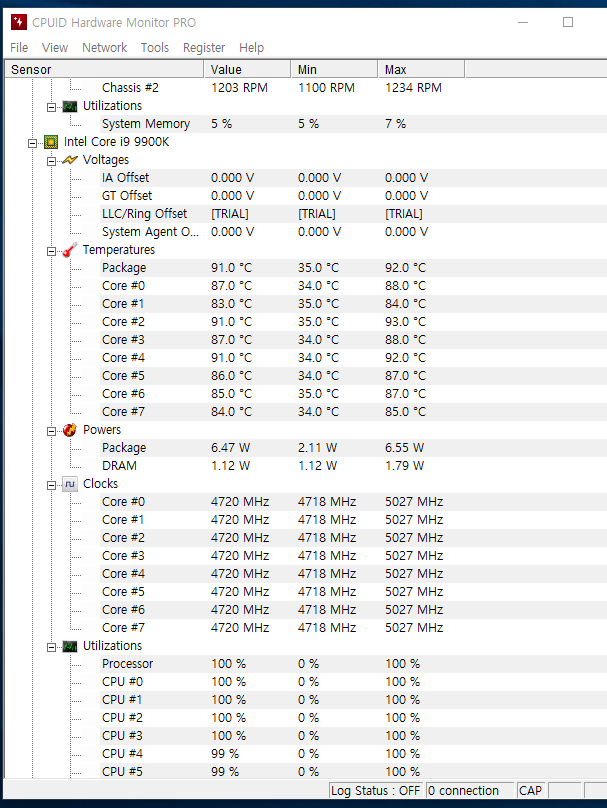Click the Voltages lightning icon
The image size is (607, 808).
pos(69,160)
